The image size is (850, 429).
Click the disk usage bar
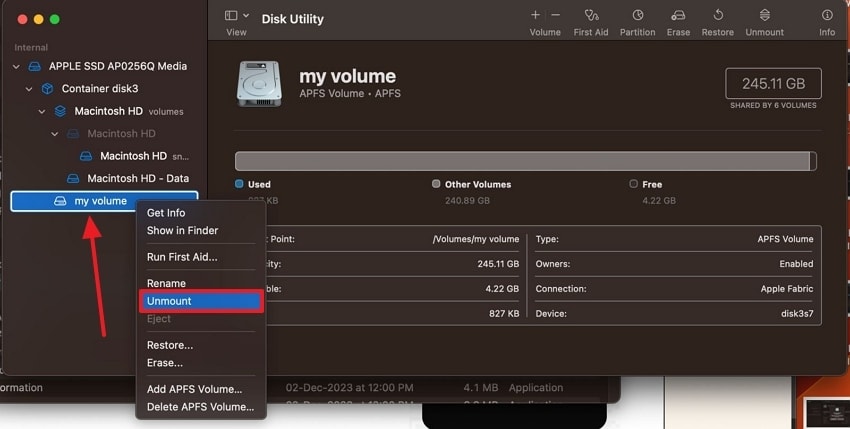(525, 161)
